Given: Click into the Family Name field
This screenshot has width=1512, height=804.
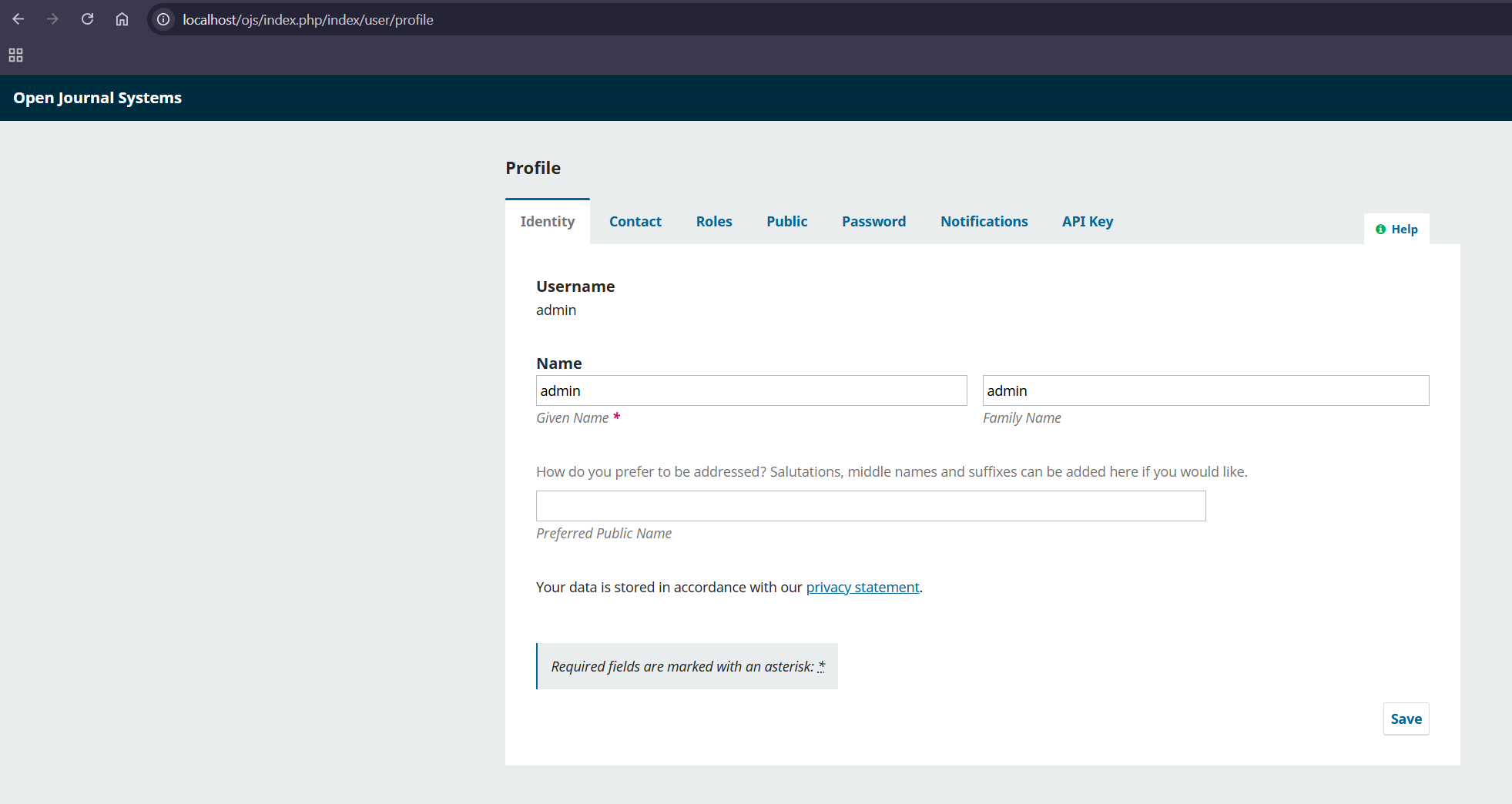Looking at the screenshot, I should (1205, 390).
